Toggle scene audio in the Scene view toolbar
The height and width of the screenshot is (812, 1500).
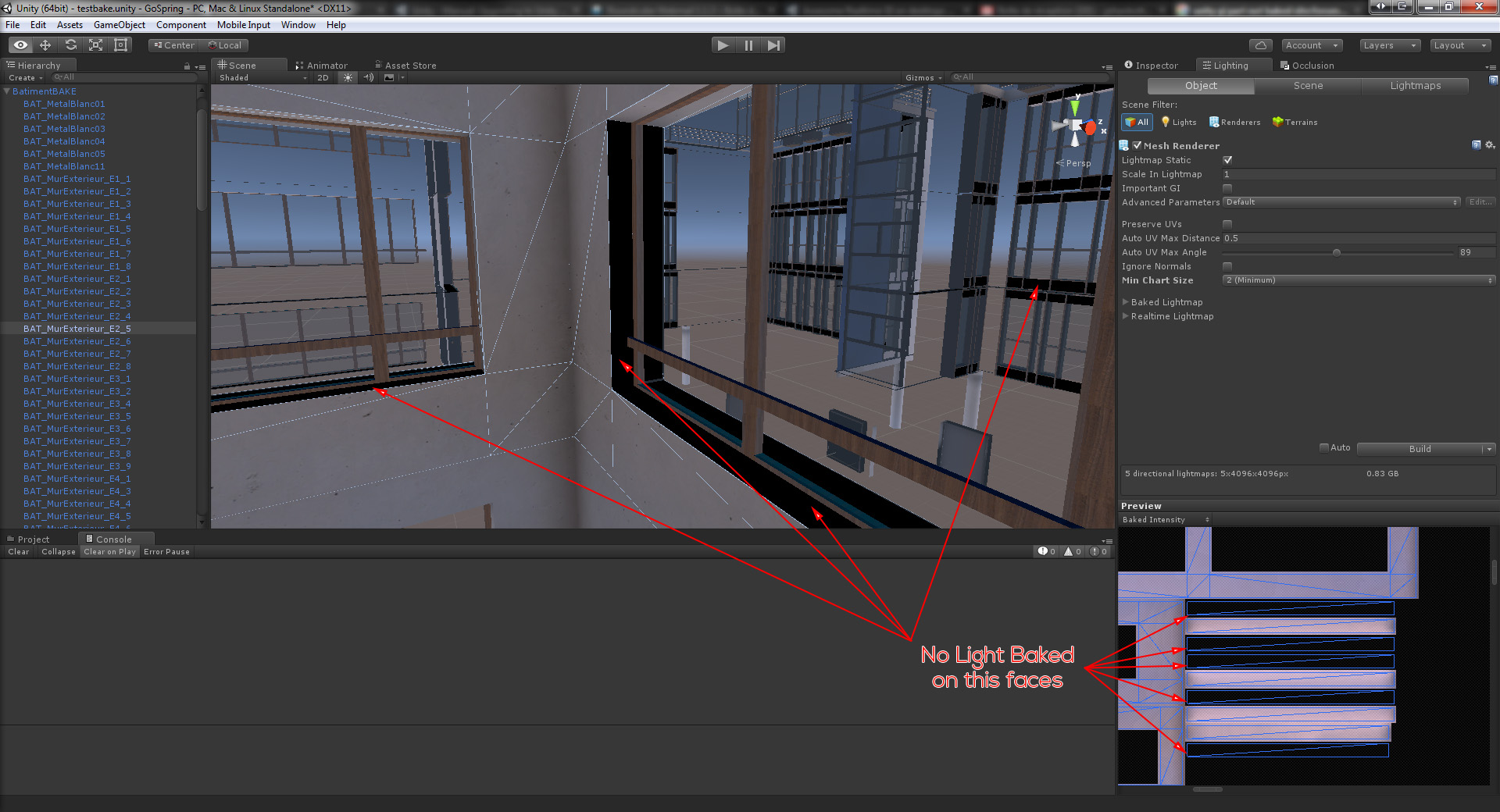pyautogui.click(x=369, y=77)
